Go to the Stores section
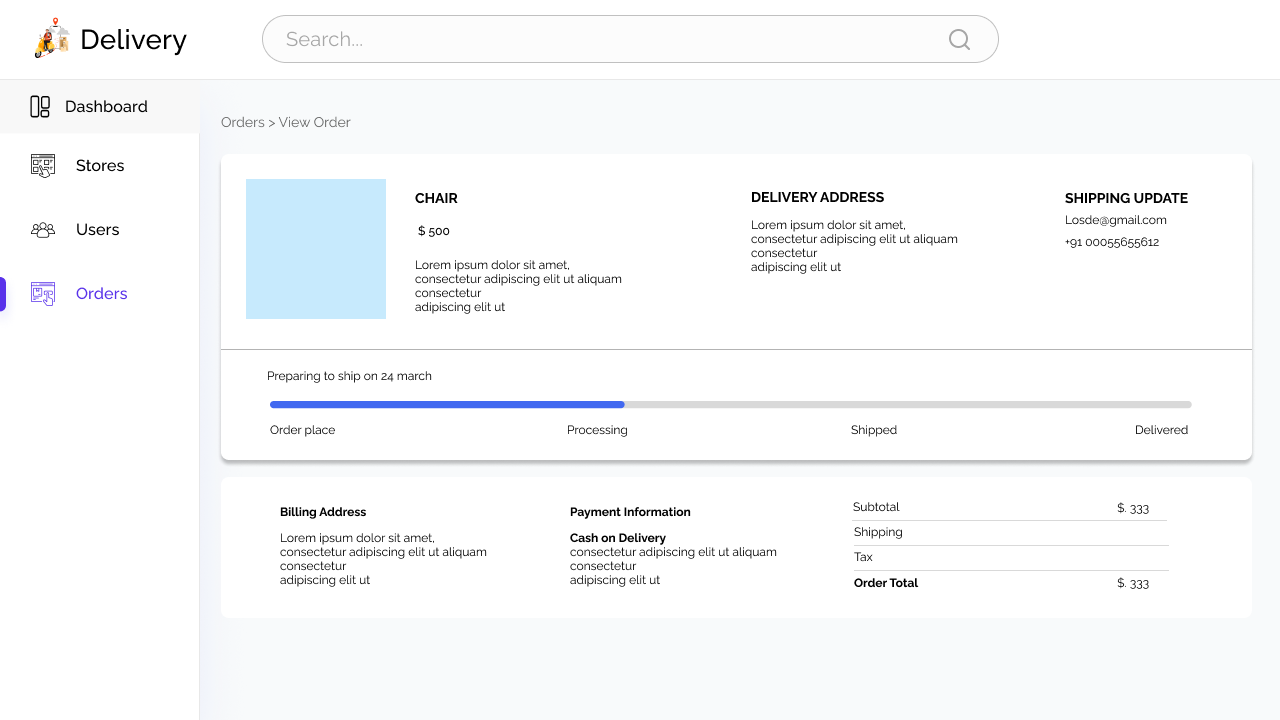This screenshot has height=720, width=1280. pyautogui.click(x=100, y=166)
